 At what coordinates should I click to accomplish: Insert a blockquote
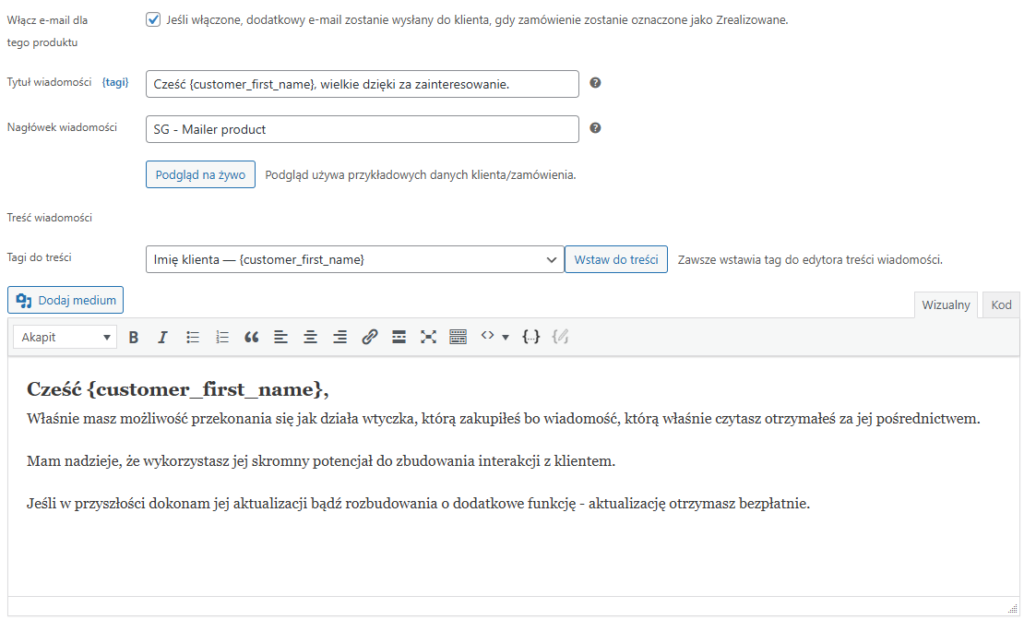(x=251, y=337)
